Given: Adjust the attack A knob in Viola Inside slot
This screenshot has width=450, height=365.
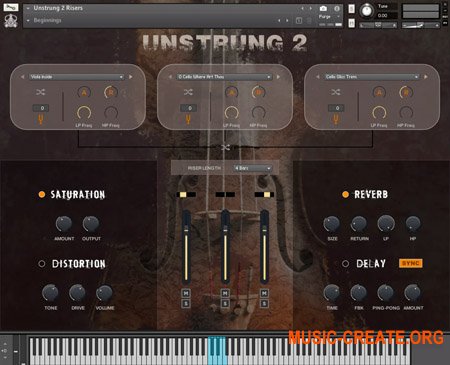Looking at the screenshot, I should coord(84,92).
